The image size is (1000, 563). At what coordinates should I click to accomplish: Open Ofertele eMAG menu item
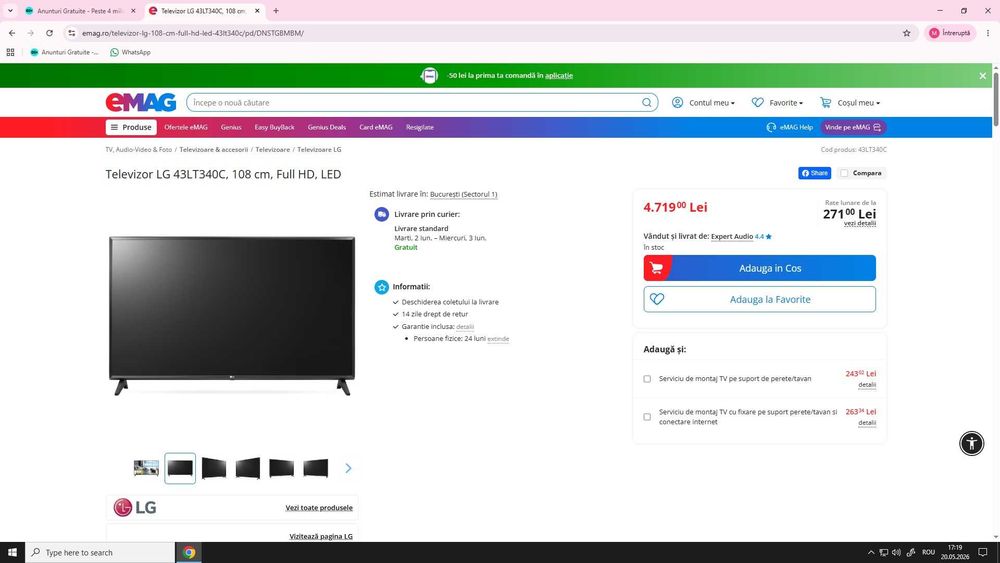point(186,127)
